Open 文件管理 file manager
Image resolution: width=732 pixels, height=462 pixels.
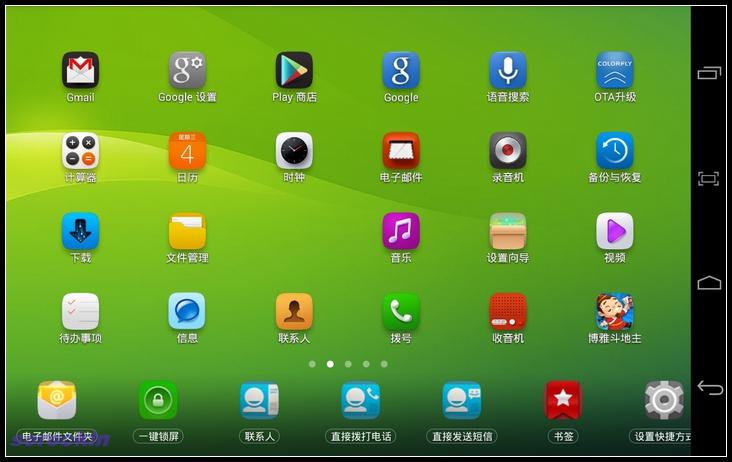tap(187, 231)
